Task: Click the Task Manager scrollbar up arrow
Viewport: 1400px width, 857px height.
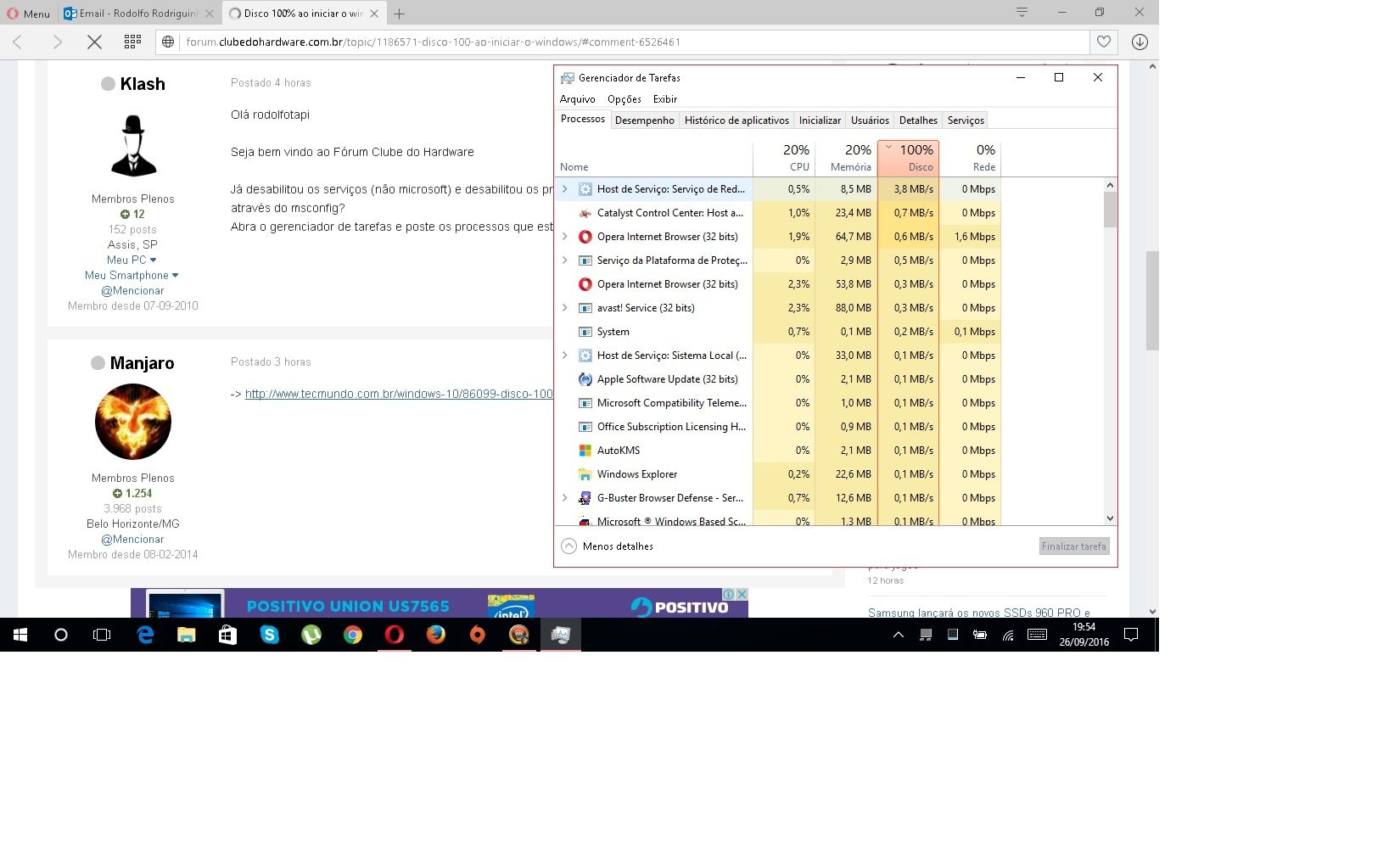Action: pyautogui.click(x=1110, y=185)
